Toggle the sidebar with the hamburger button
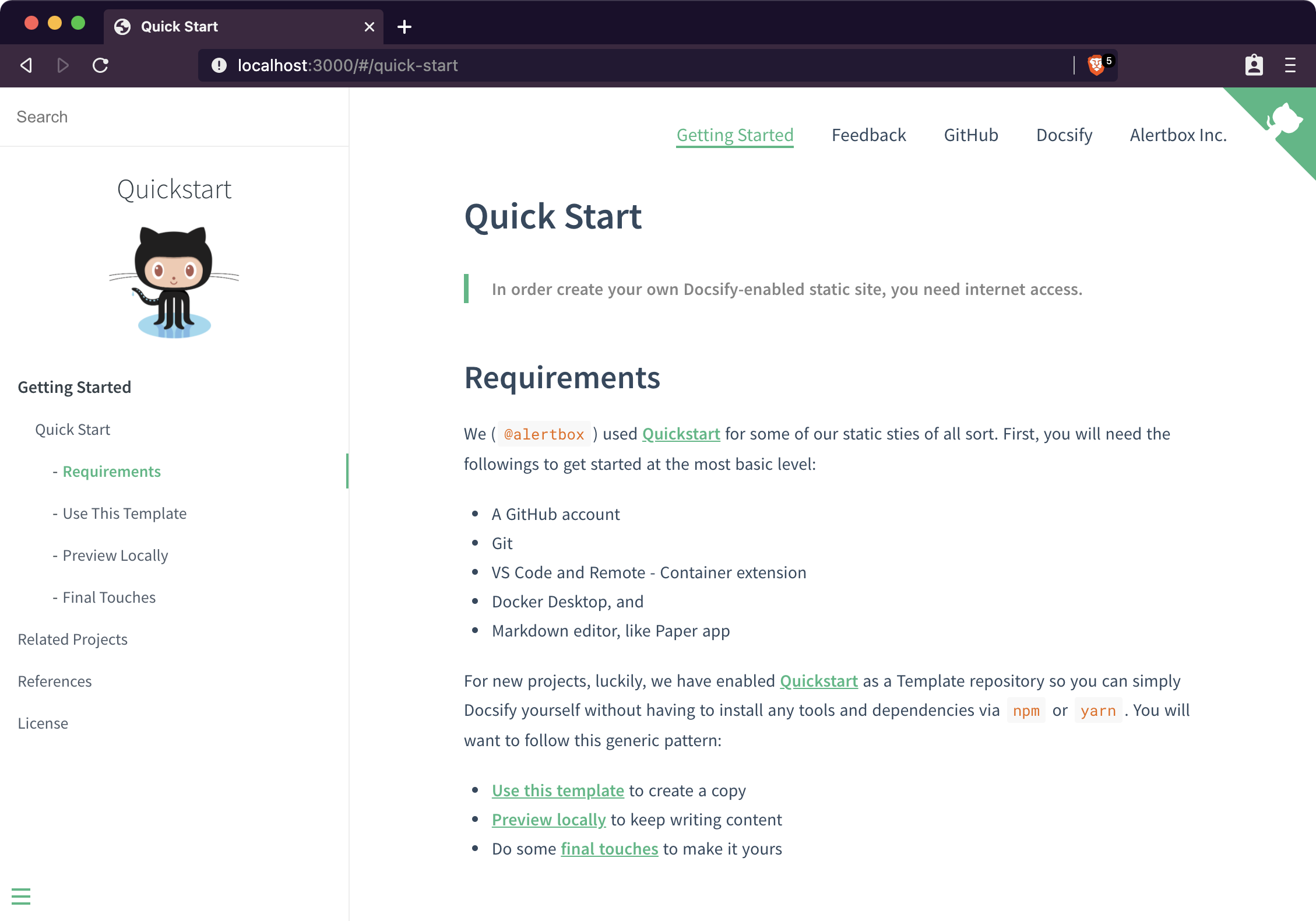The width and height of the screenshot is (1316, 921). point(22,896)
